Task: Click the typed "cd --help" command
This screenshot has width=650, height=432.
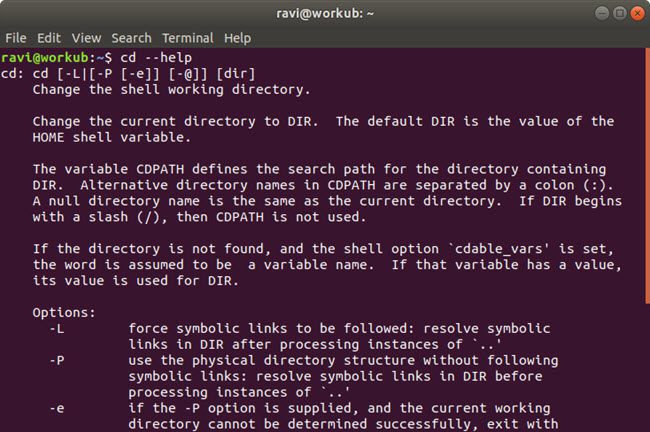Action: [158, 57]
